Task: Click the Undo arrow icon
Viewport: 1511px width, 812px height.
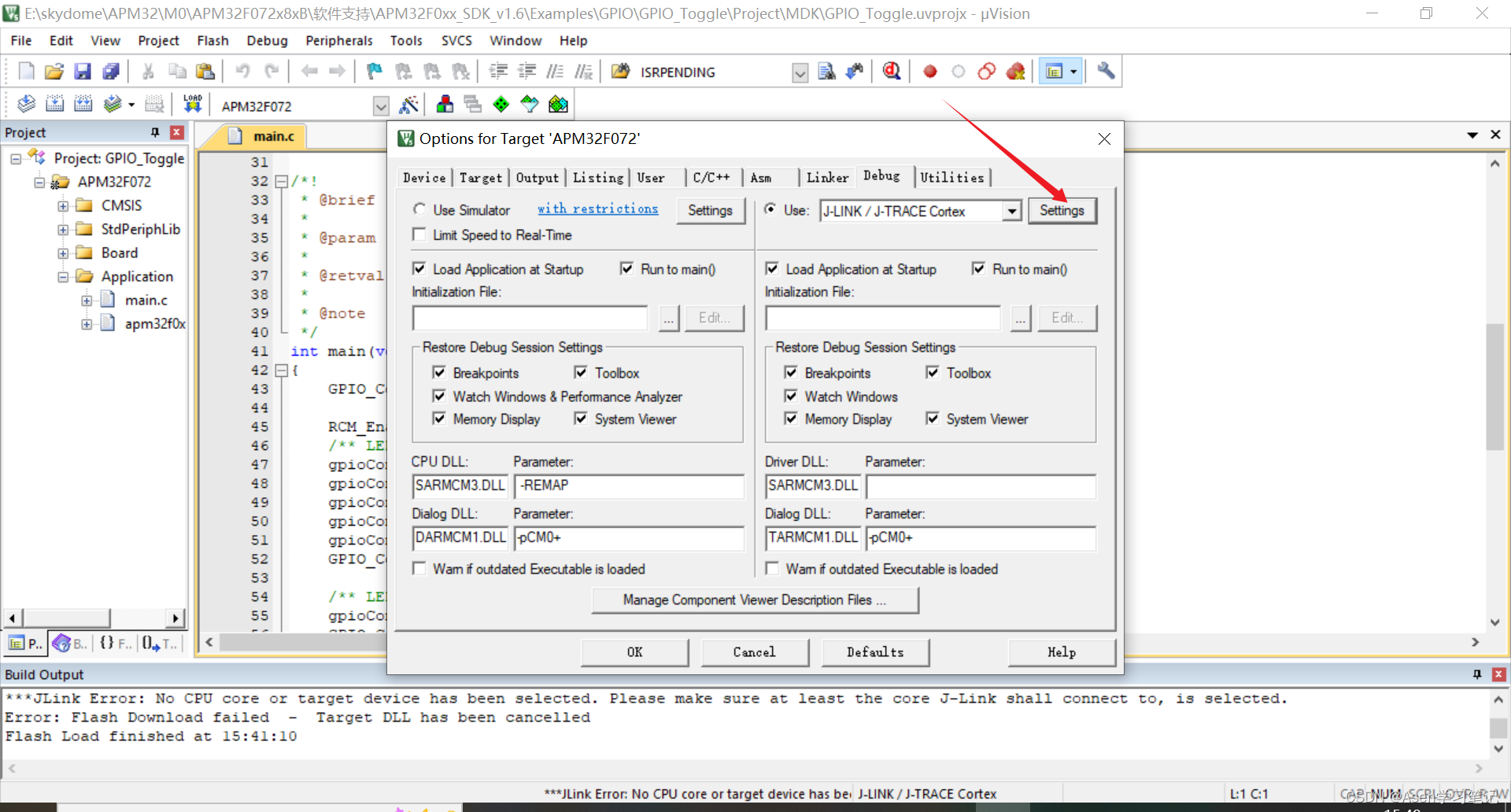Action: (243, 72)
